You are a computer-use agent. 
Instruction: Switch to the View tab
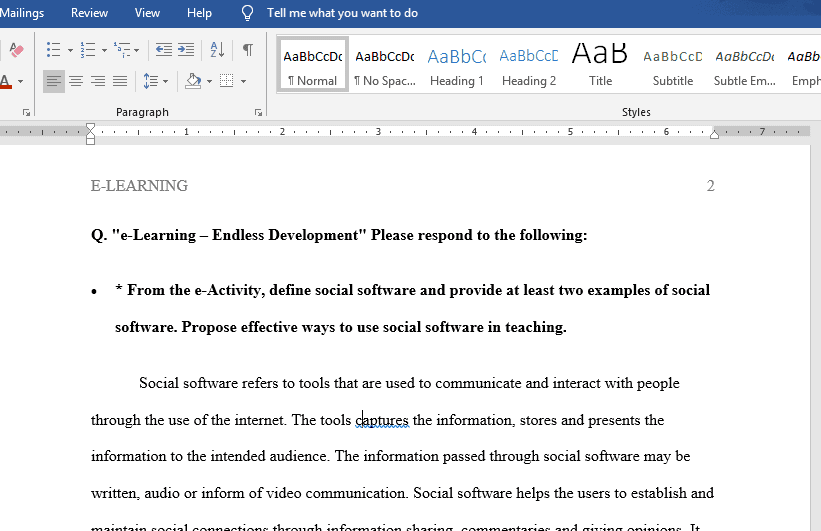point(147,13)
